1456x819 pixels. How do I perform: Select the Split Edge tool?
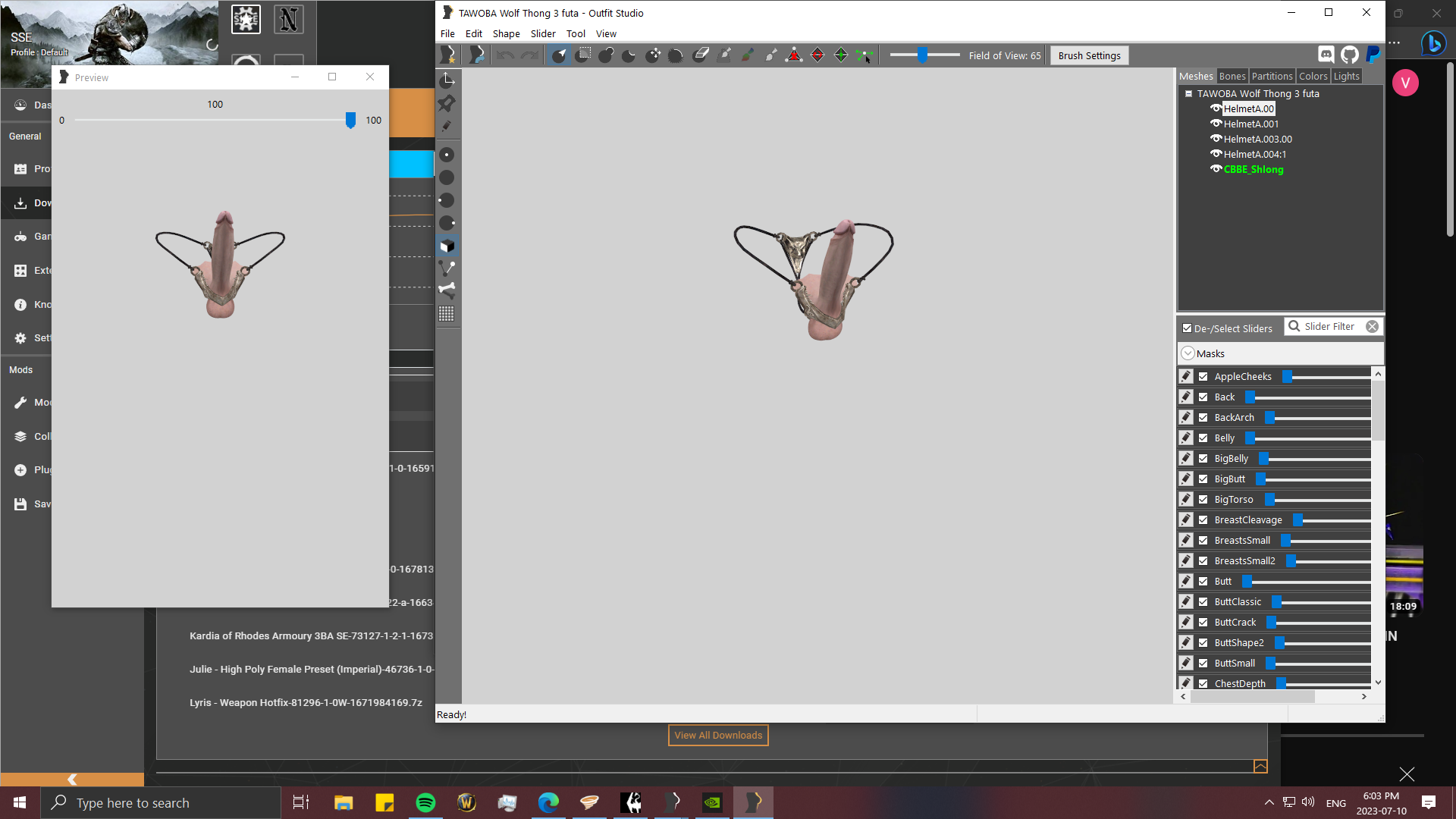click(841, 55)
